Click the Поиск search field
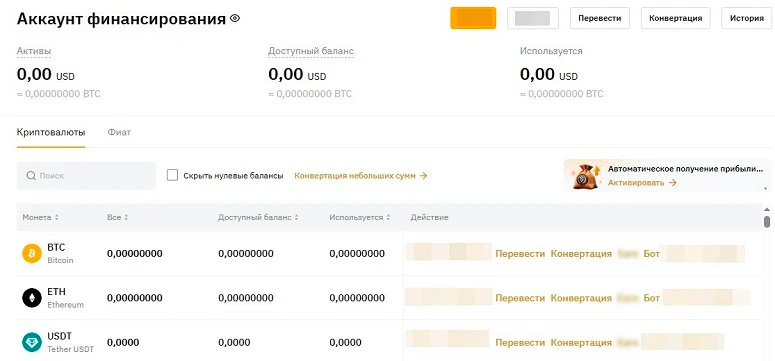Image resolution: width=775 pixels, height=361 pixels. click(86, 176)
